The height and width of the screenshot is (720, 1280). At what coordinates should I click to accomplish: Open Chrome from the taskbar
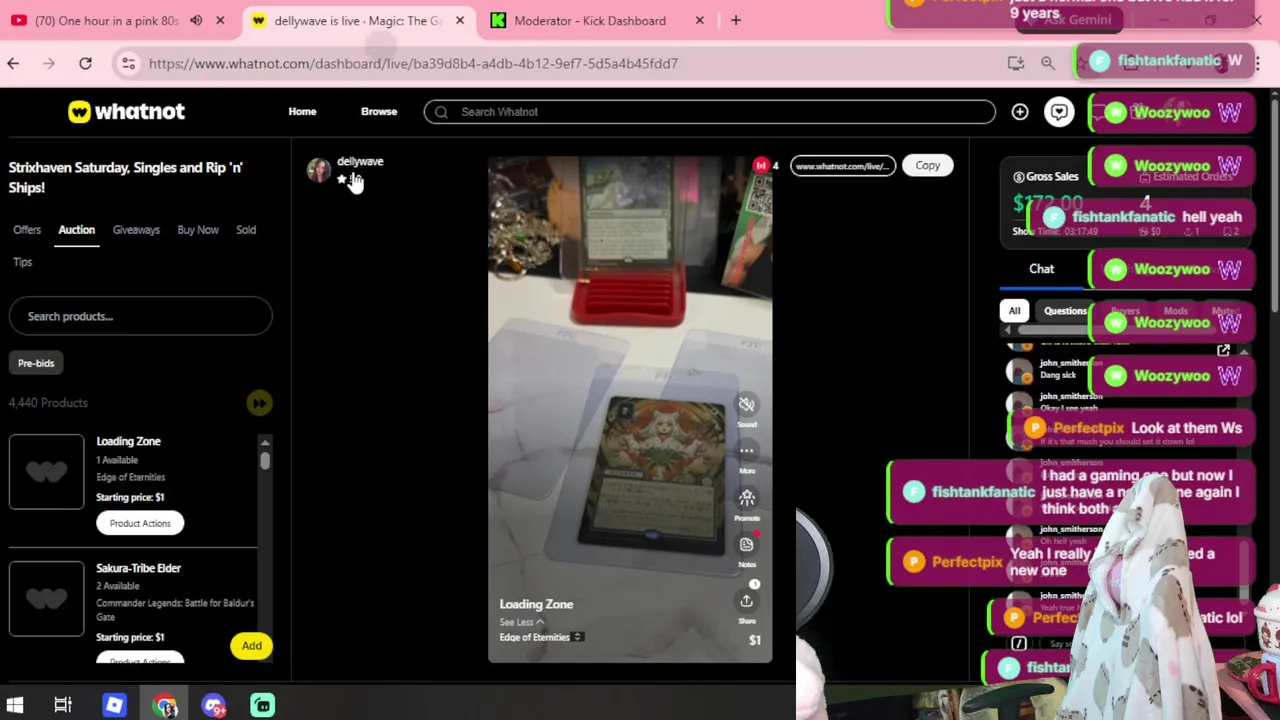pyautogui.click(x=165, y=705)
